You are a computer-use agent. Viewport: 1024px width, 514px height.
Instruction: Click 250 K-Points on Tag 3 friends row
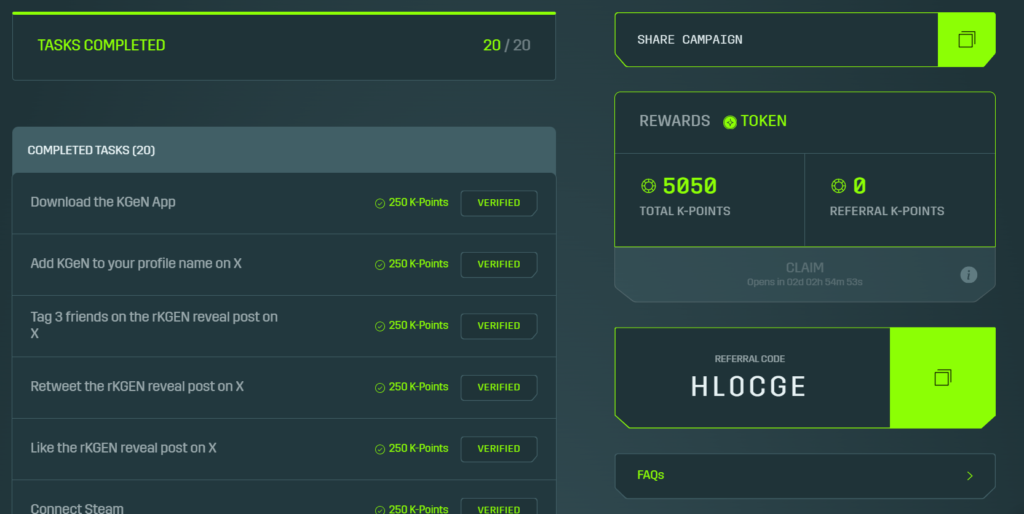pos(419,325)
